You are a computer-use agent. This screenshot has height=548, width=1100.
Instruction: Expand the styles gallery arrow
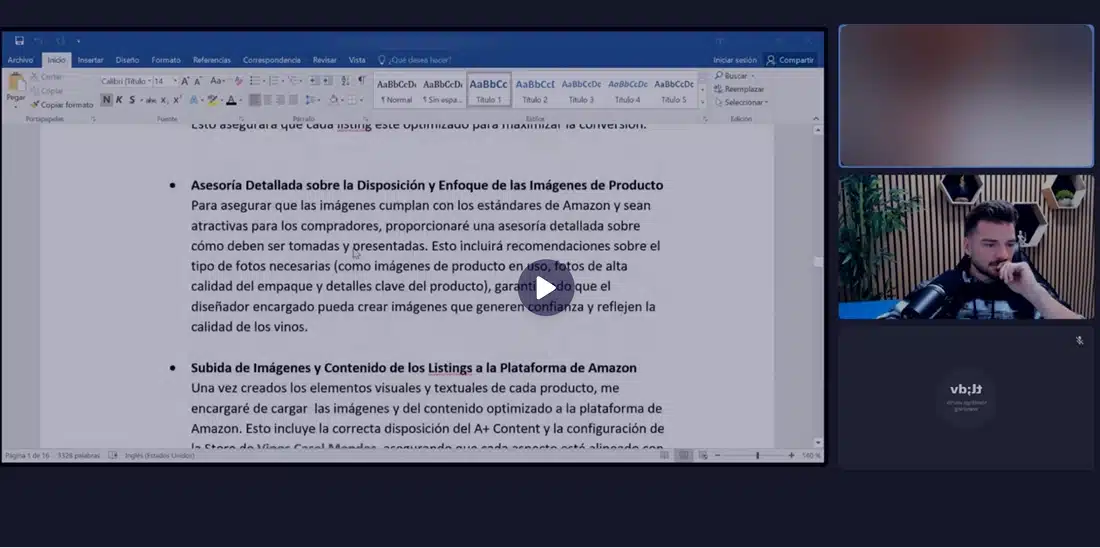pyautogui.click(x=702, y=103)
